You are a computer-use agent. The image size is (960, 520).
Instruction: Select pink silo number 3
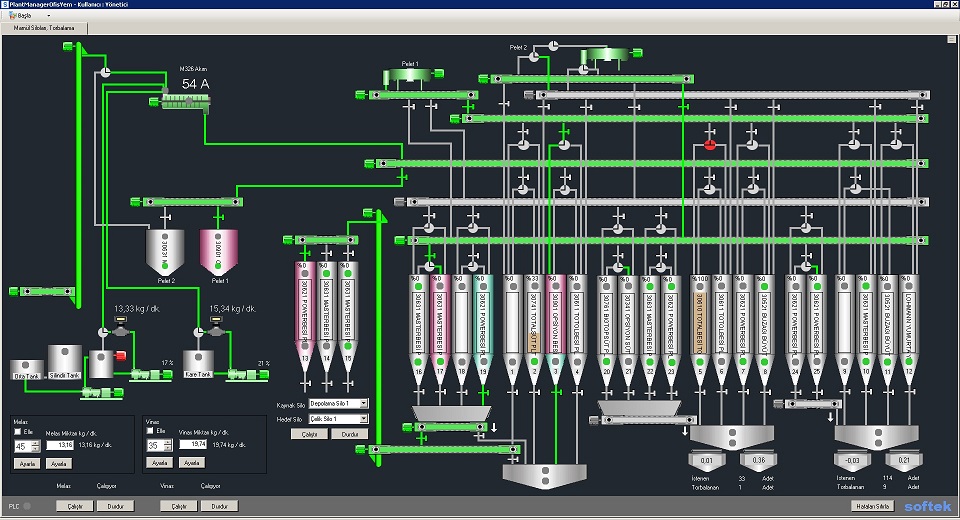[x=555, y=328]
